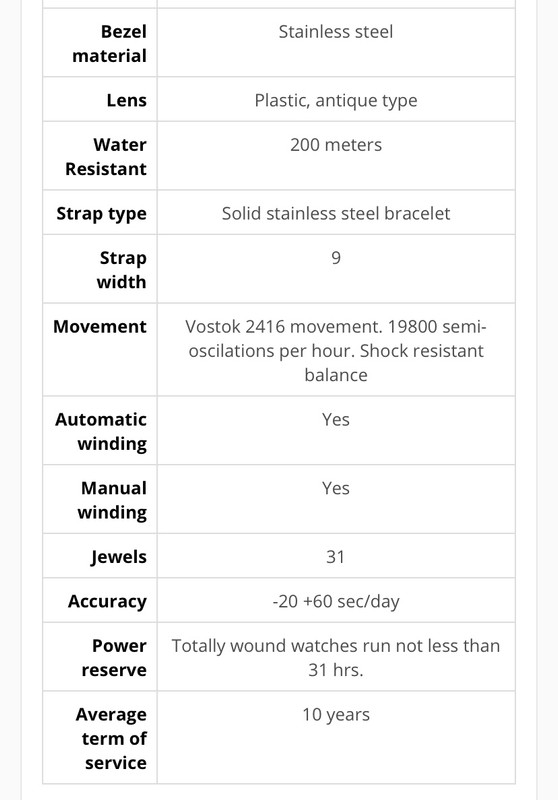The height and width of the screenshot is (800, 558).
Task: Select the Plastic, antique type text
Action: pyautogui.click(x=336, y=101)
